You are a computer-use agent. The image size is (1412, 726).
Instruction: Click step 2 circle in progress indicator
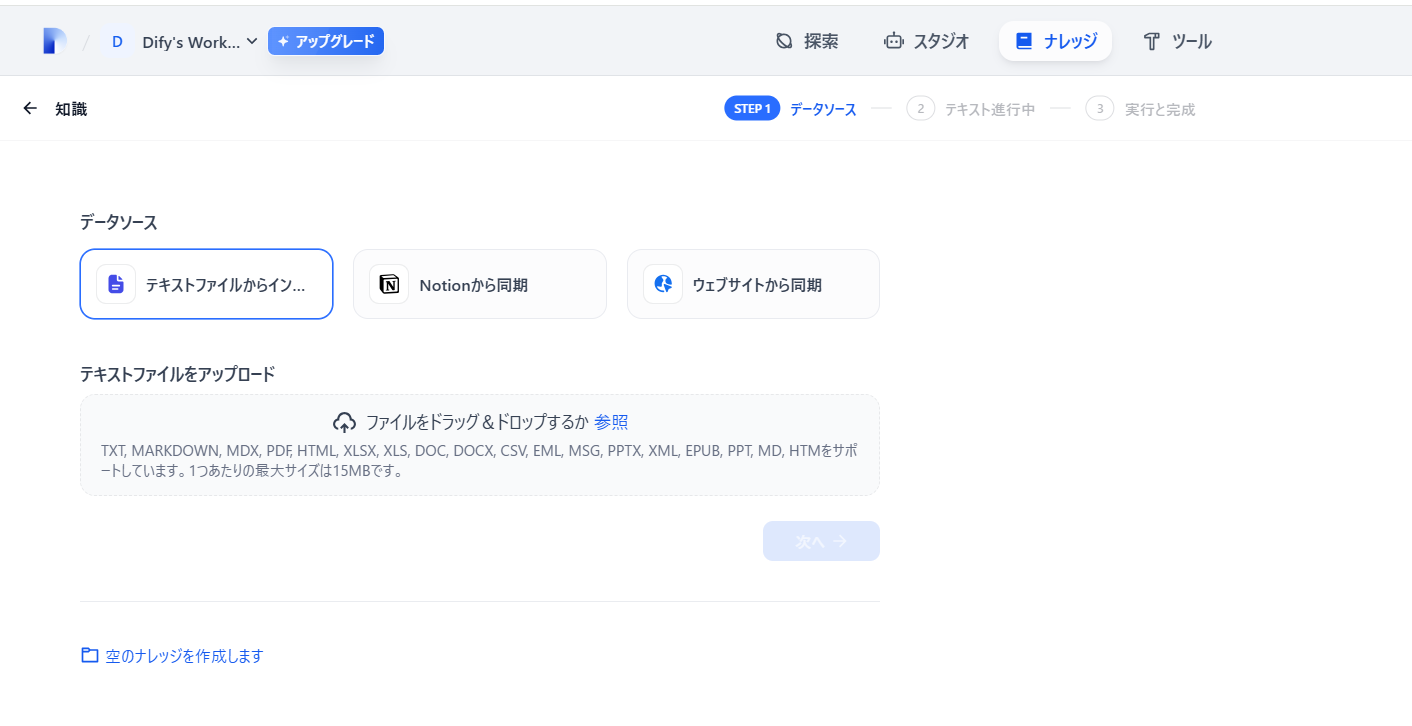point(920,108)
